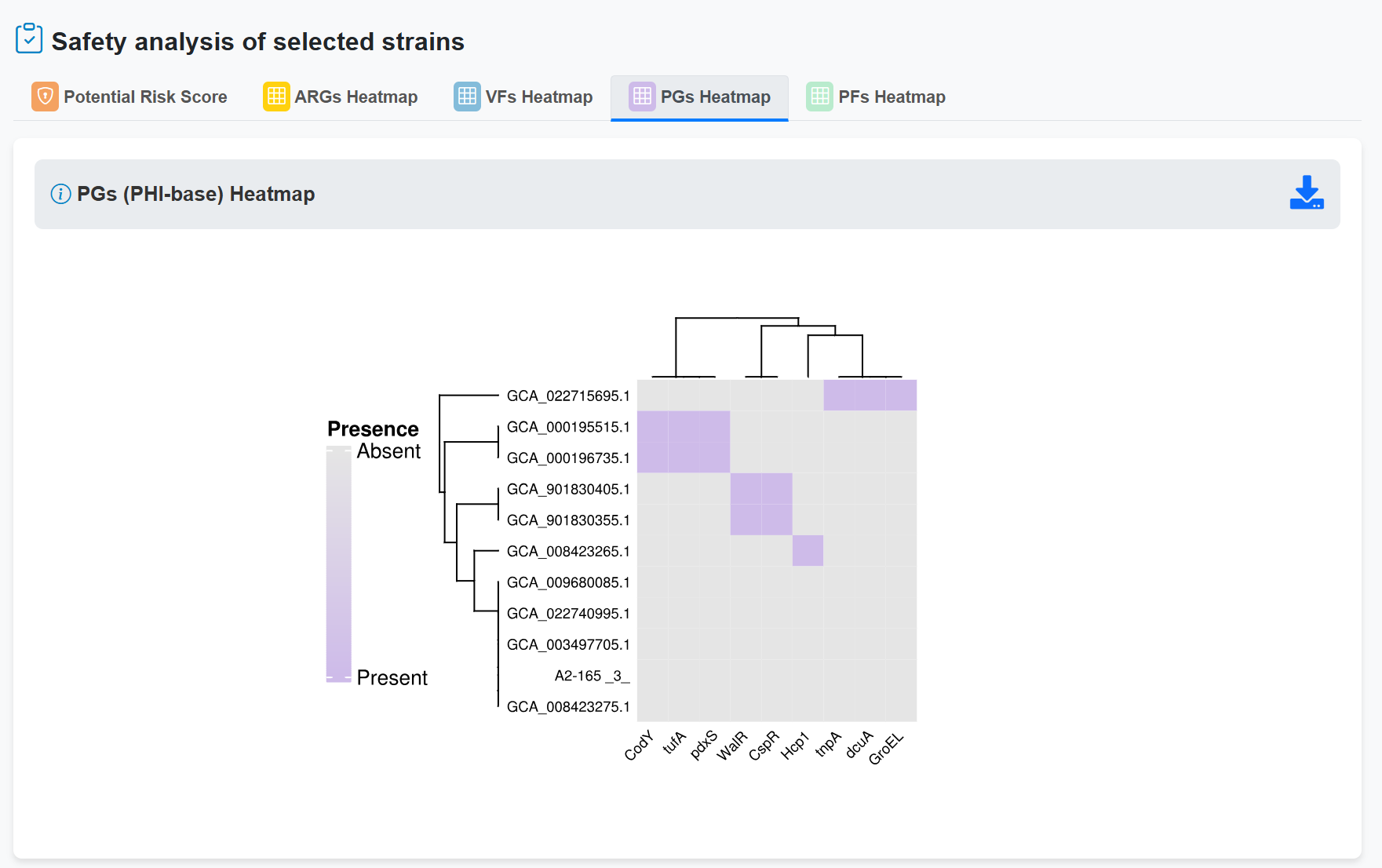1382x868 pixels.
Task: Switch to the ARGs Heatmap tab
Action: 356,97
